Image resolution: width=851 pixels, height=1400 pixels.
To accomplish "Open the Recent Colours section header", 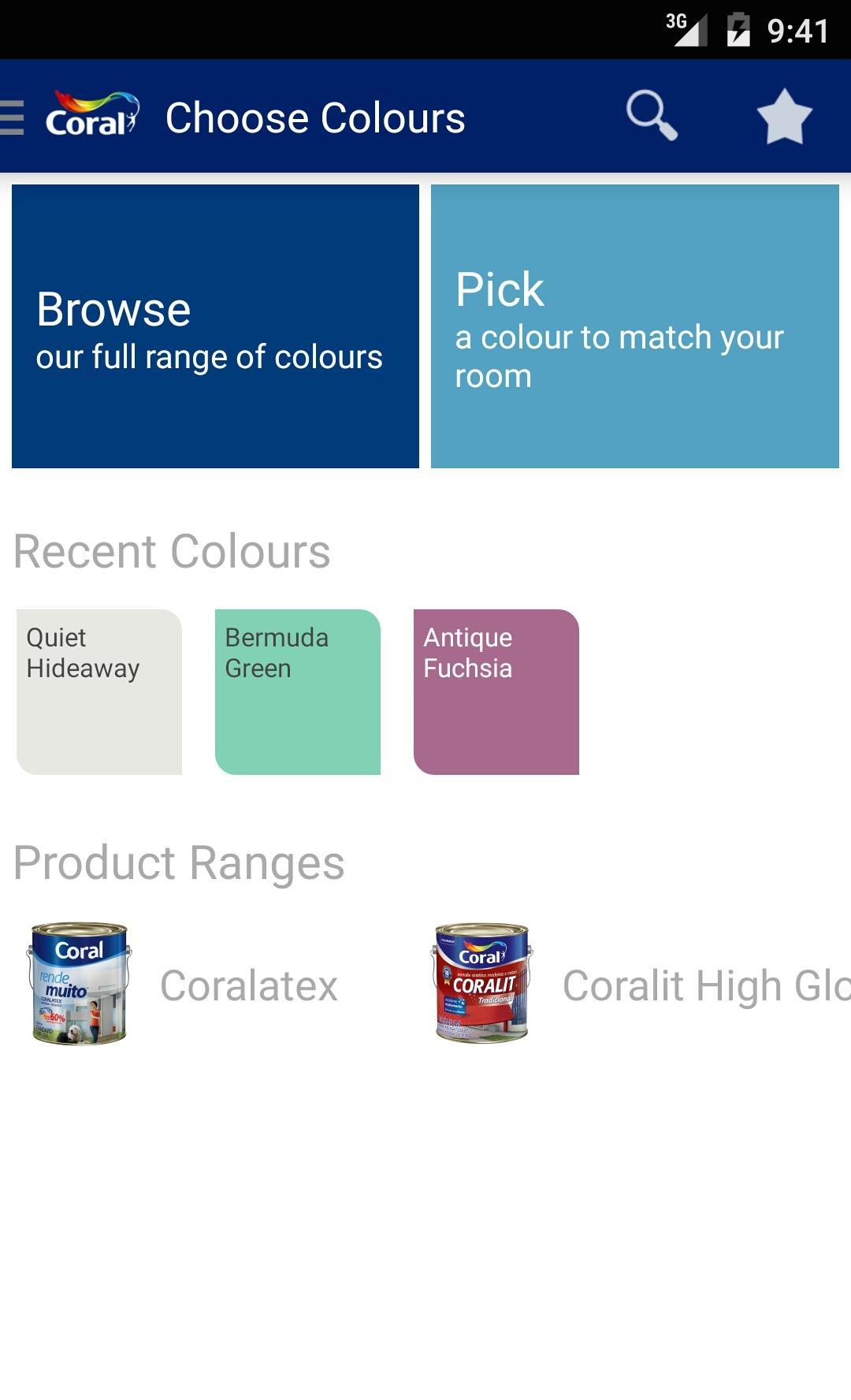I will [173, 550].
